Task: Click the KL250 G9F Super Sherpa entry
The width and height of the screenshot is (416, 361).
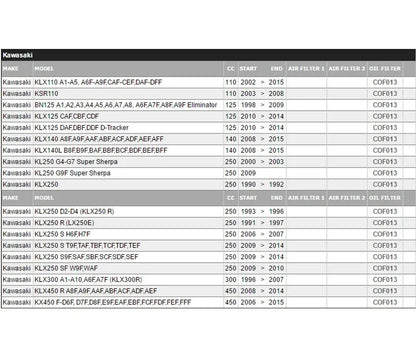Action: coord(72,173)
